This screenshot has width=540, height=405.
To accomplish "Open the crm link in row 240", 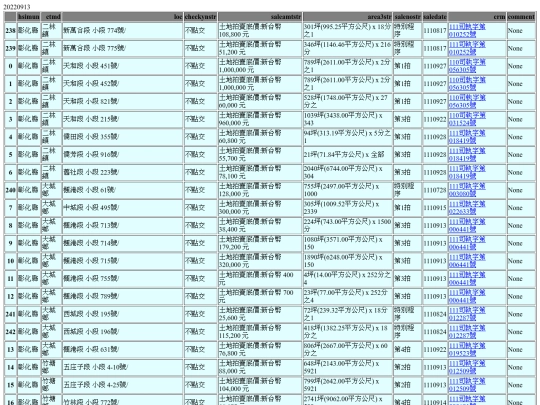I will [467, 190].
